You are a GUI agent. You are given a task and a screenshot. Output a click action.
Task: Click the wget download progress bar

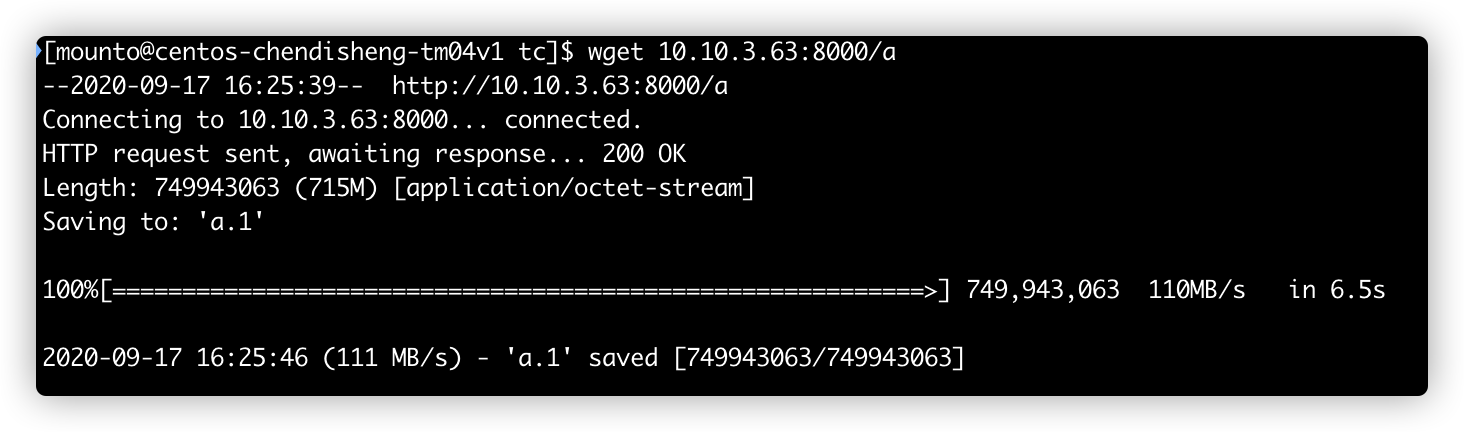(x=520, y=291)
